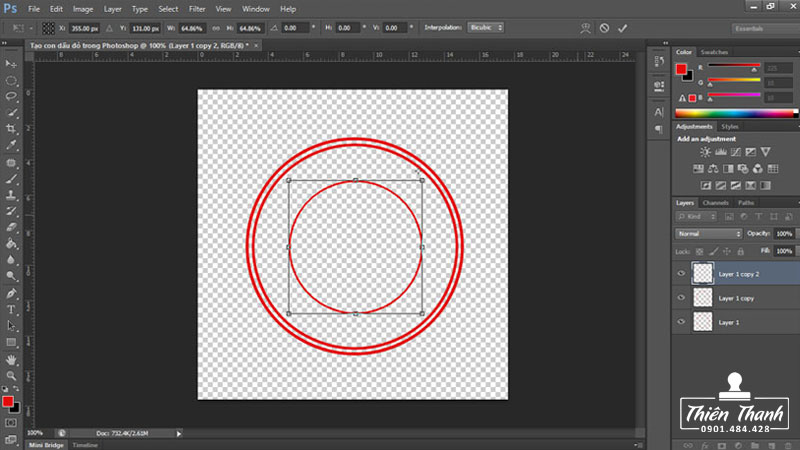Select the Move tool

[11, 64]
